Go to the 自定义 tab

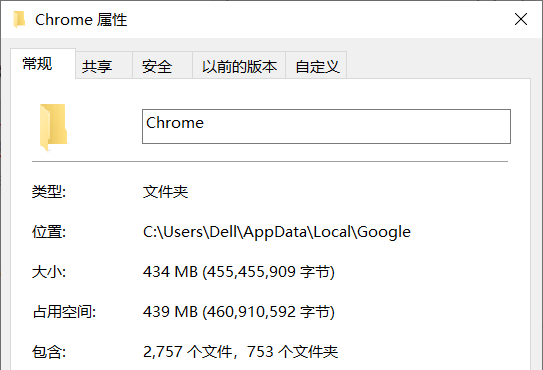point(316,66)
